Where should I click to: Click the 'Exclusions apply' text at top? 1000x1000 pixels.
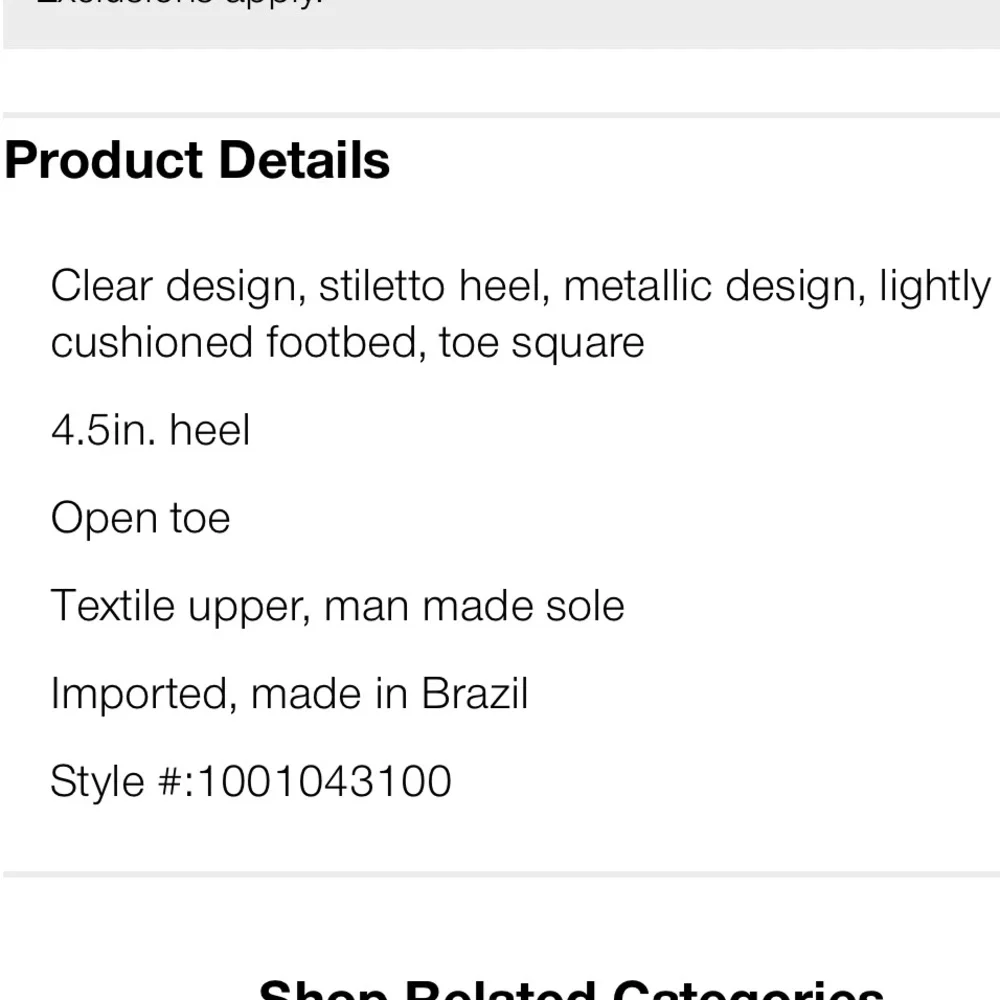click(x=180, y=4)
